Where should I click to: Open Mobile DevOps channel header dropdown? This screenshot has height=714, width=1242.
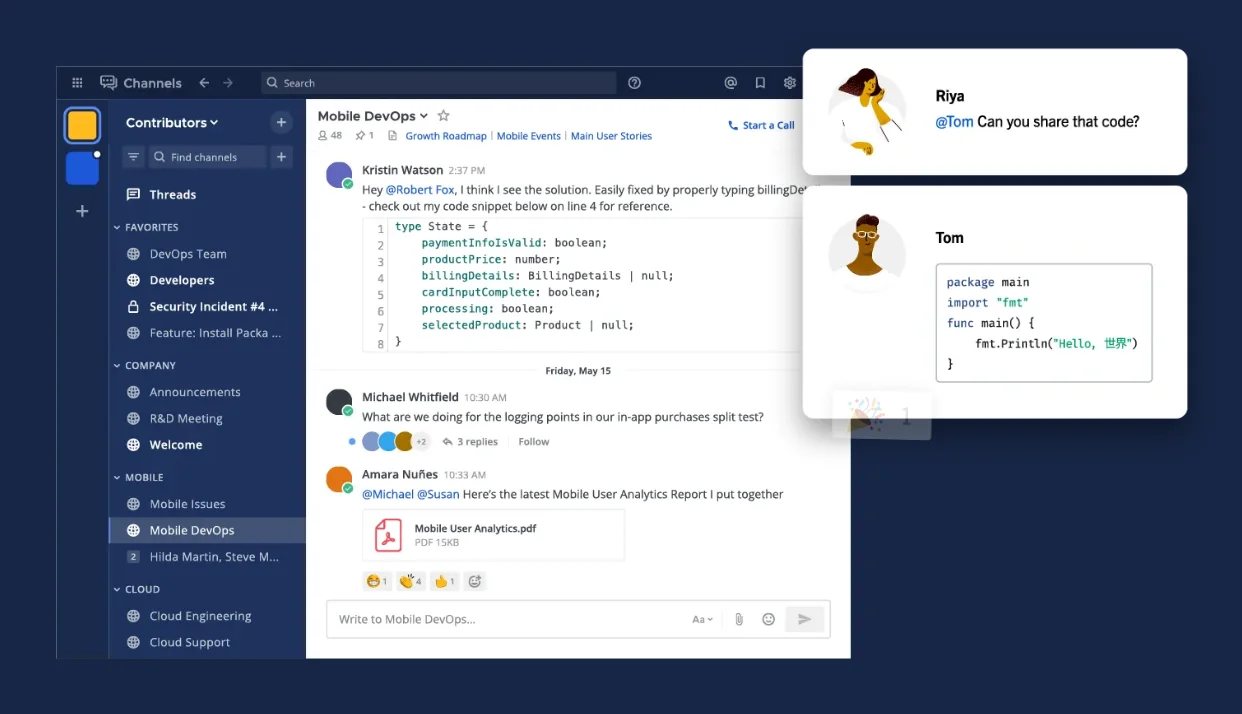(424, 116)
